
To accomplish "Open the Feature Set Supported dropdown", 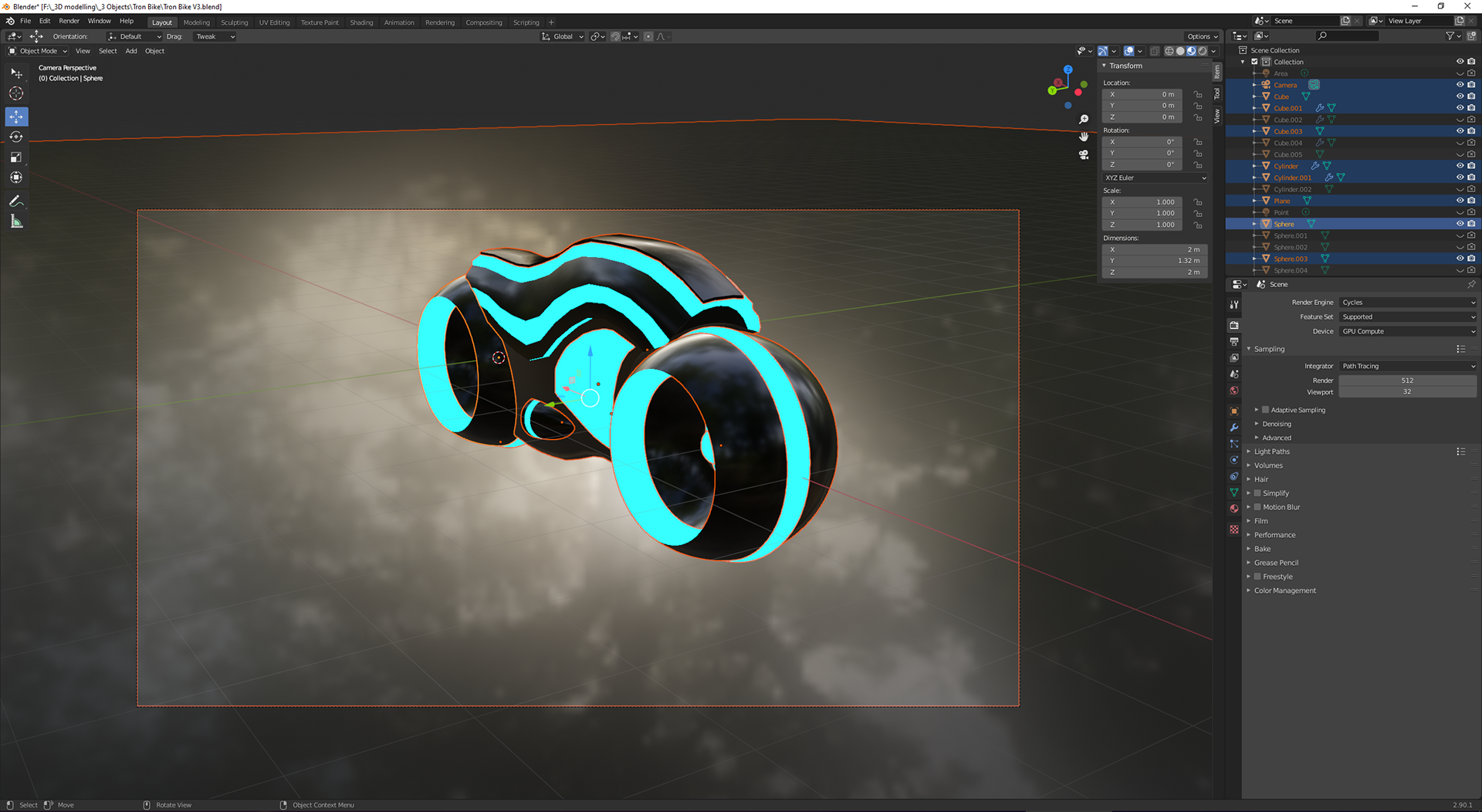I will pos(1408,316).
